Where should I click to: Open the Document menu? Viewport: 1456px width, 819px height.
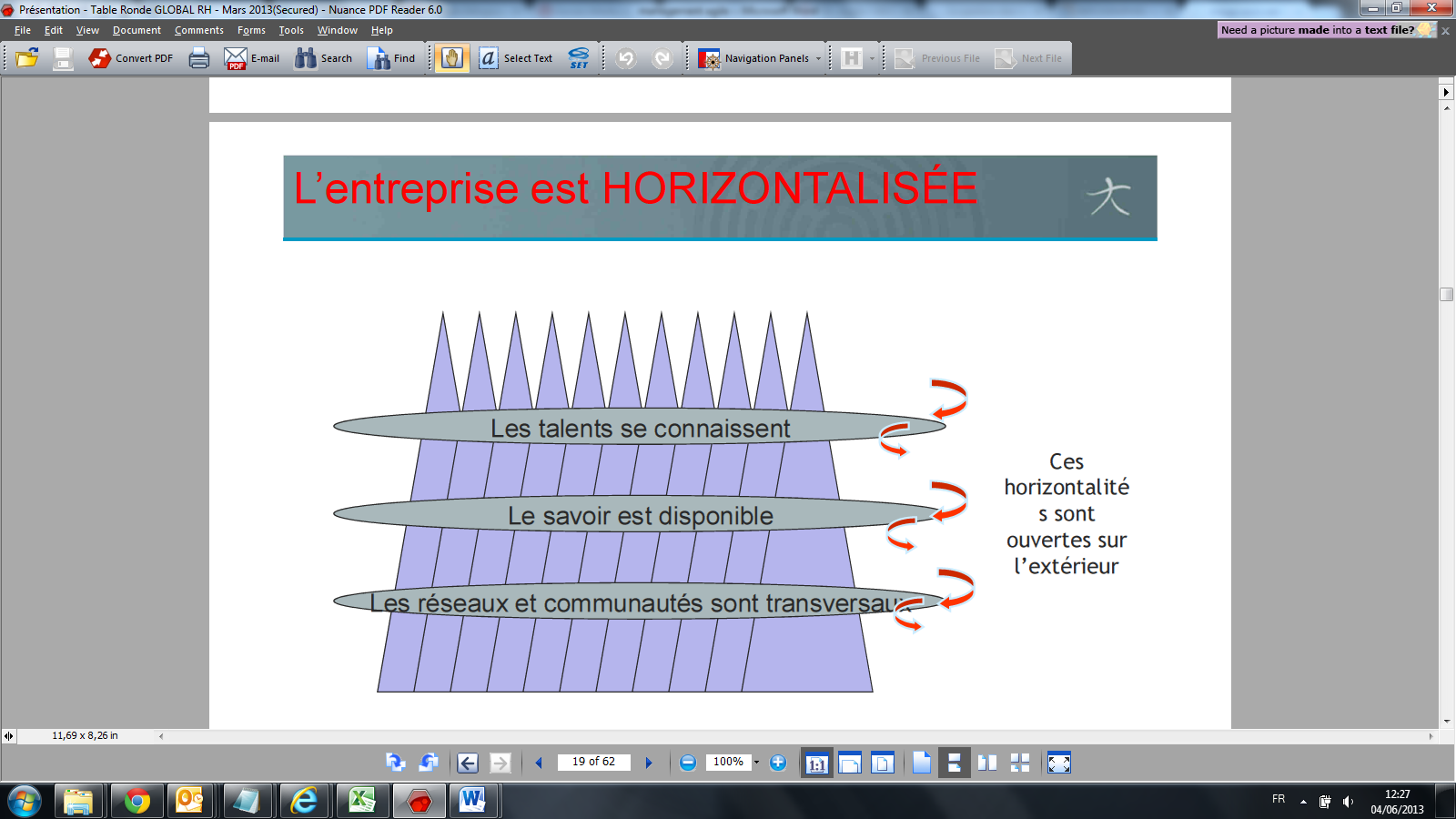pos(136,30)
